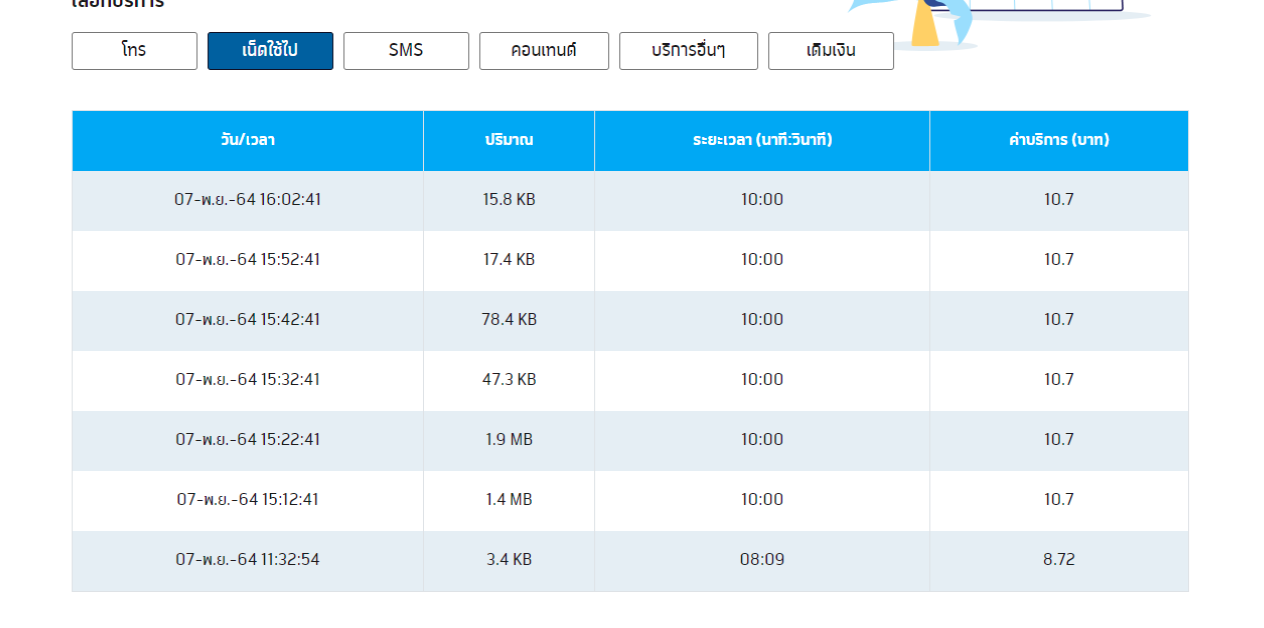Image resolution: width=1264 pixels, height=628 pixels.
Task: Click the ค่าบริการ (บาท) column header
Action: (1059, 140)
